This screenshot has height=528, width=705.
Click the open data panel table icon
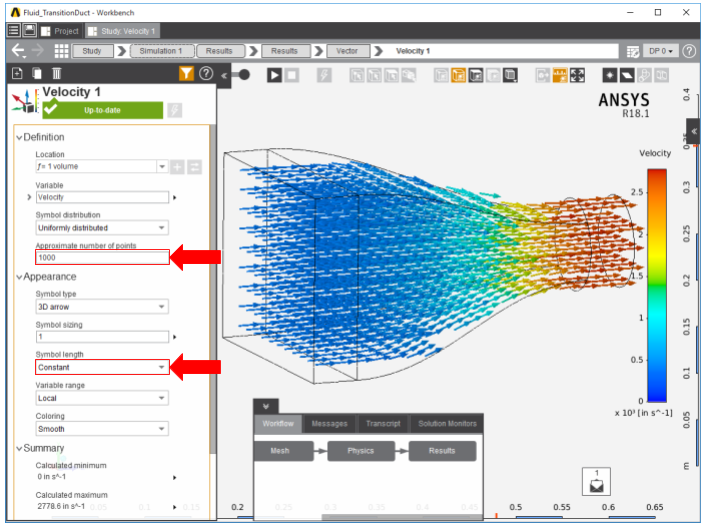coord(633,51)
